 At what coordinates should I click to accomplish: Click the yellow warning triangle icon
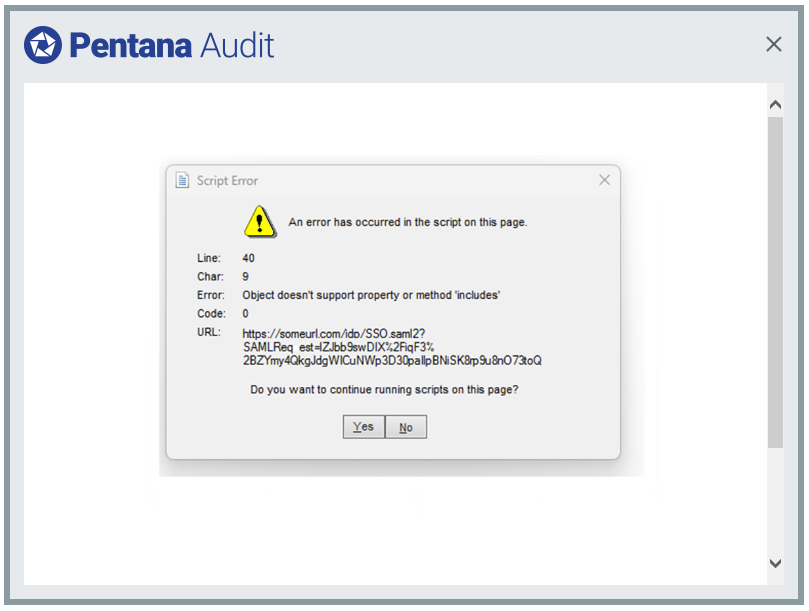(x=260, y=222)
